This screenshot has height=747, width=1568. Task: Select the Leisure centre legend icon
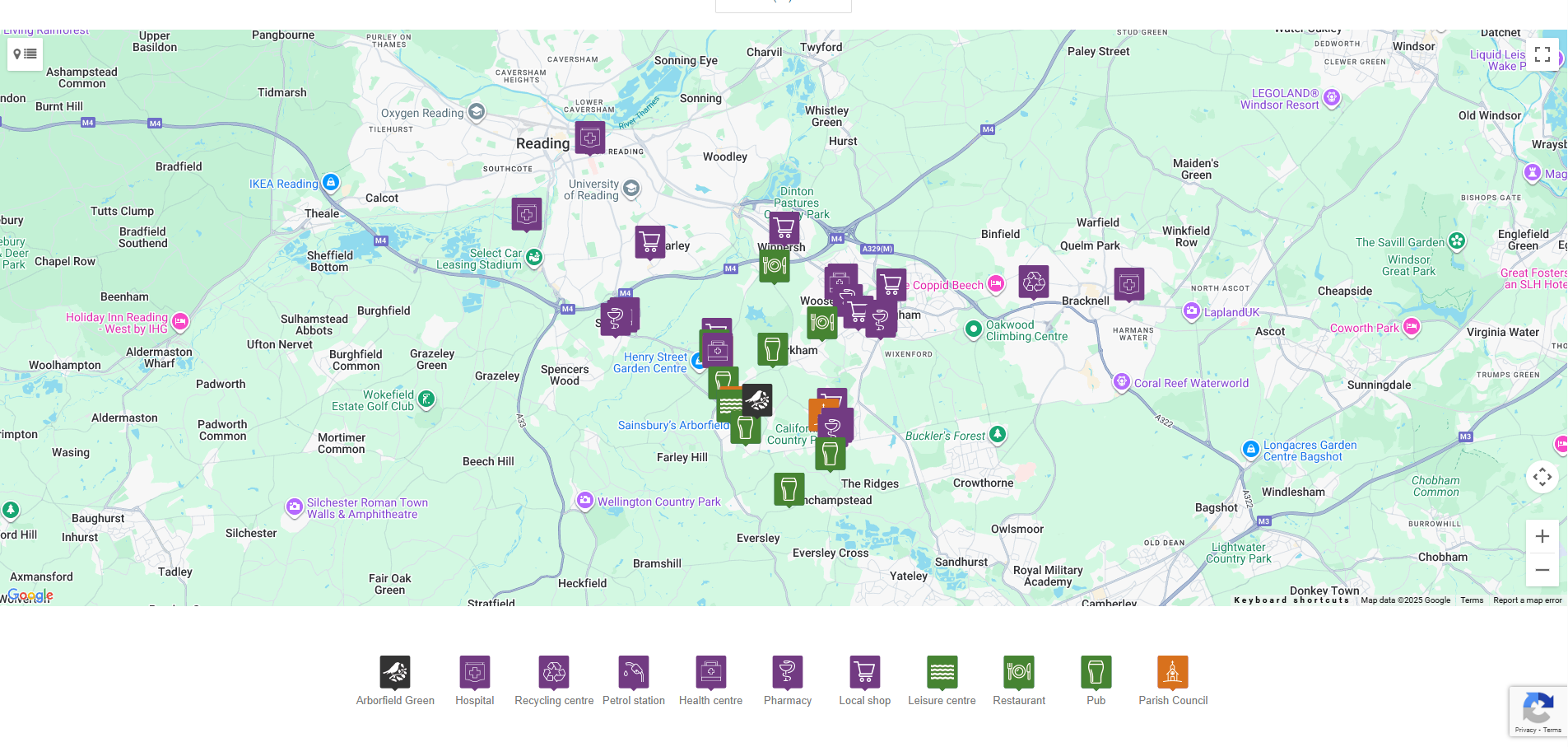point(941,670)
